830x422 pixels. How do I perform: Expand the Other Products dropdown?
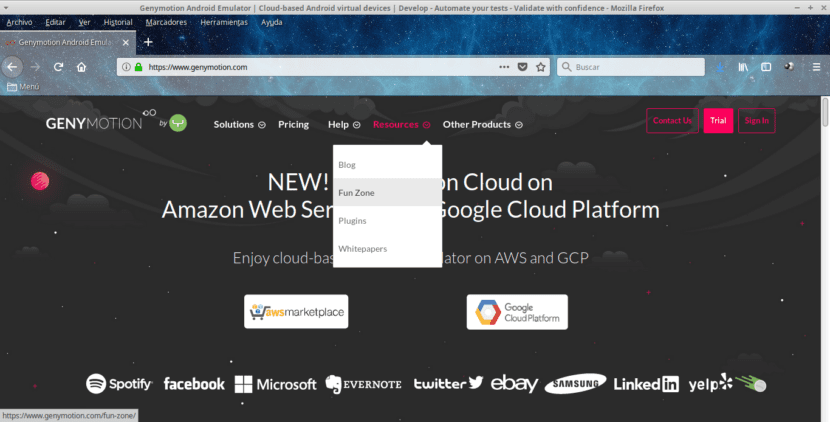tap(482, 125)
